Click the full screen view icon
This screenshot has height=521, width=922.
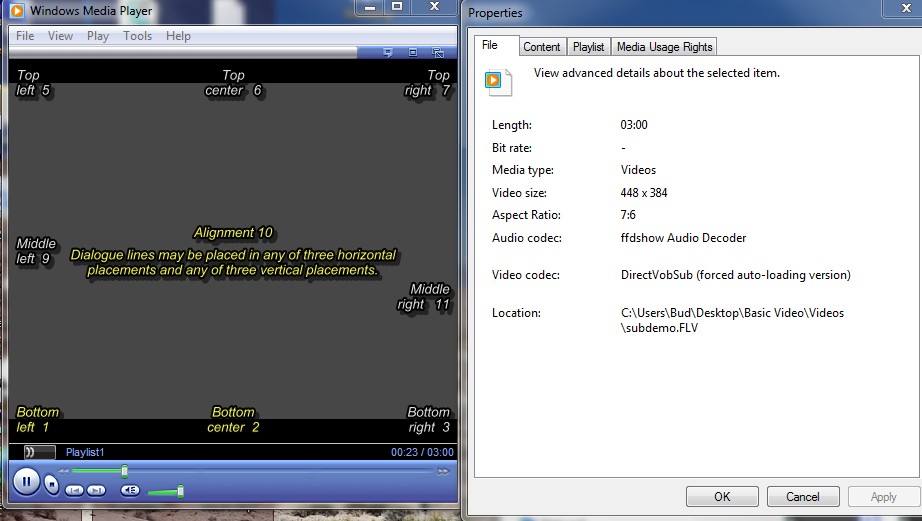[413, 52]
